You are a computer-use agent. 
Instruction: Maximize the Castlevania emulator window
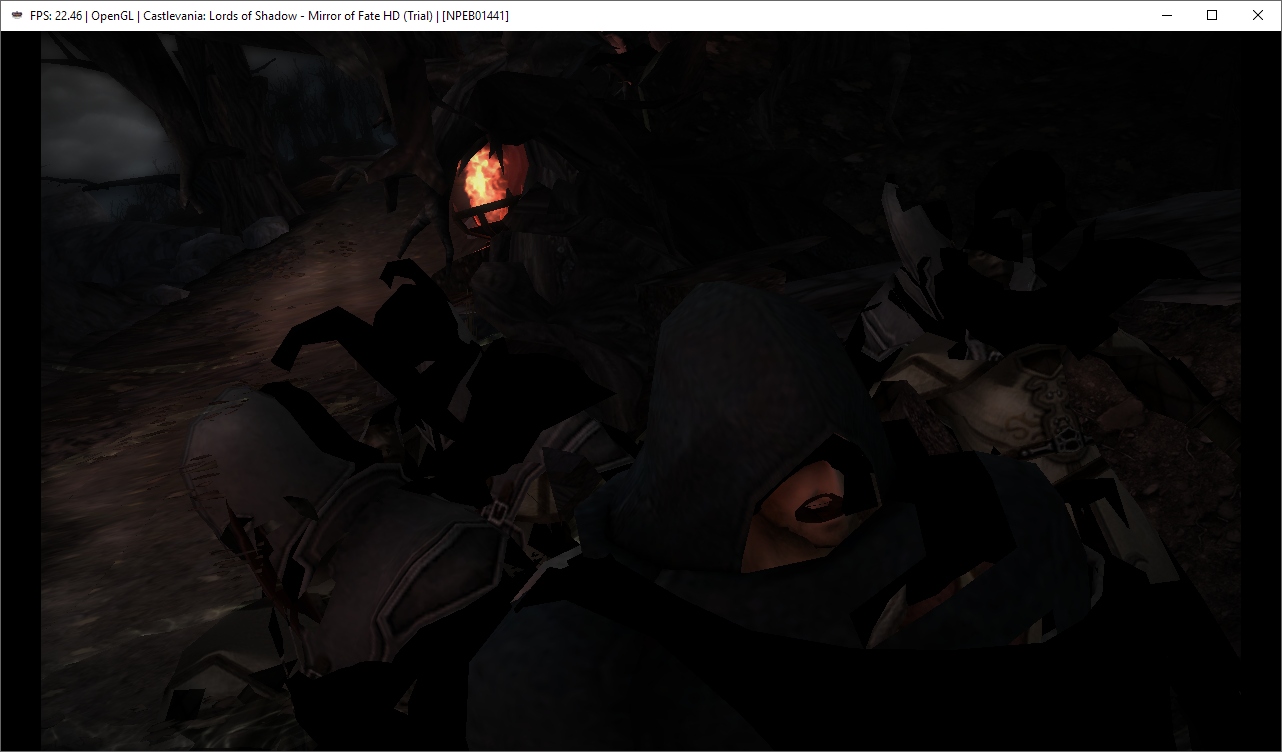coord(1212,16)
